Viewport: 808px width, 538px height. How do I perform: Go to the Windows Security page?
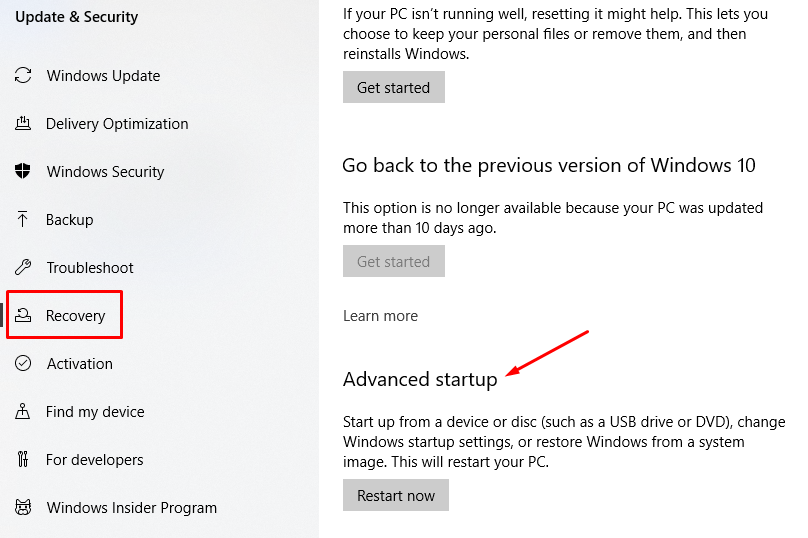(105, 172)
